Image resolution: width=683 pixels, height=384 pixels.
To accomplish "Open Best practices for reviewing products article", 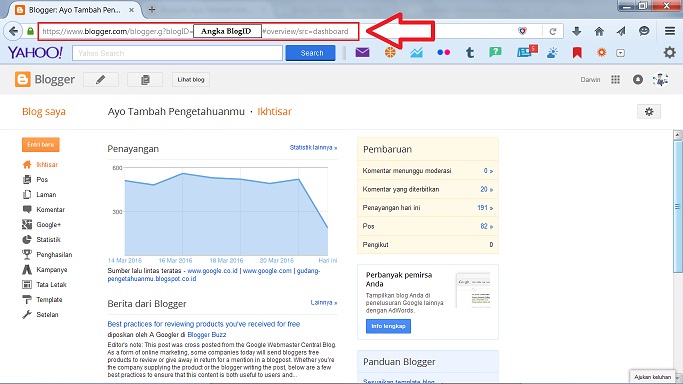I will coord(203,324).
